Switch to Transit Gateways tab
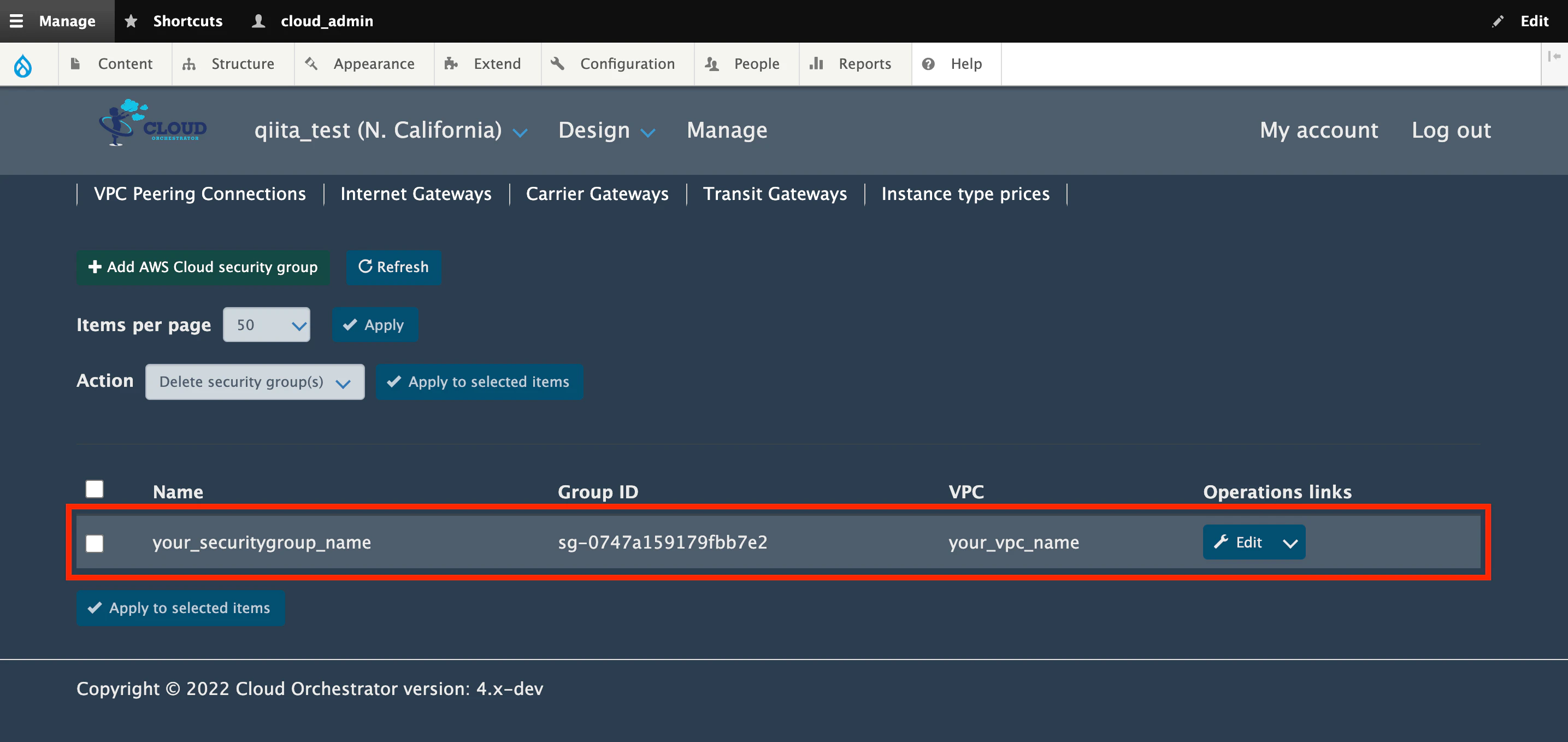Viewport: 1568px width, 742px height. 775,193
